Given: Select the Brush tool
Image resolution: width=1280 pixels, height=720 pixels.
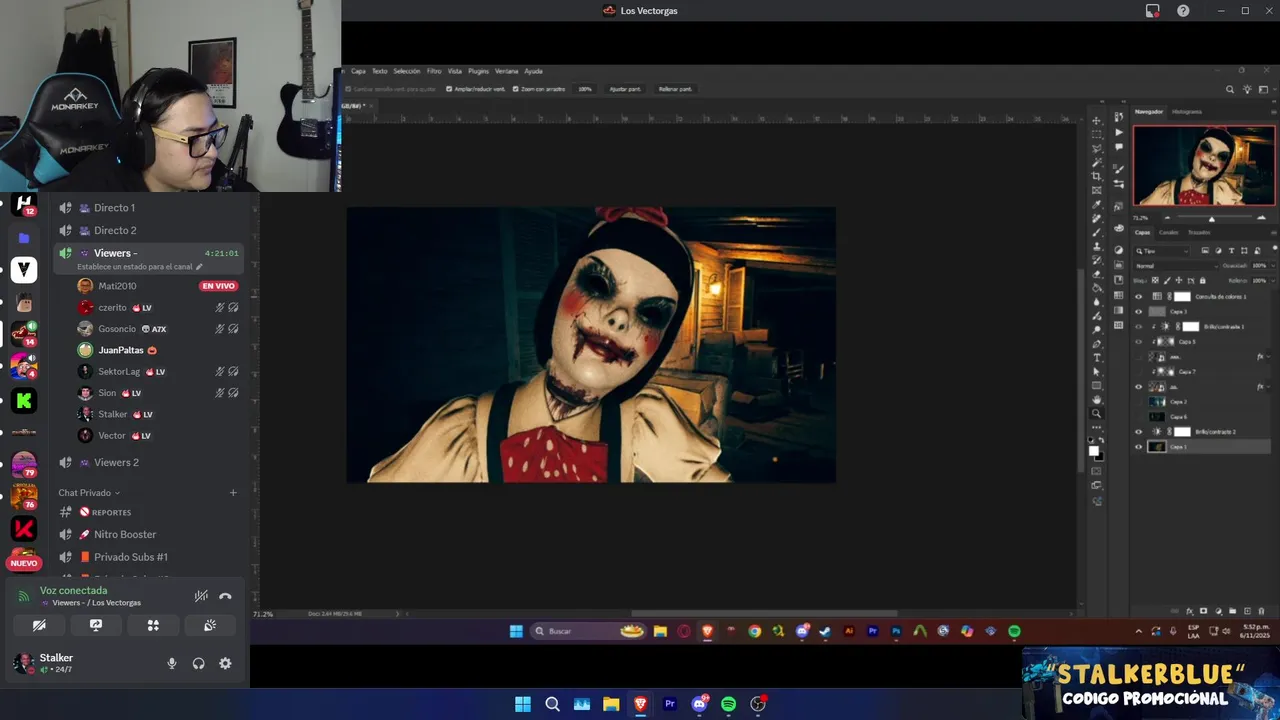Looking at the screenshot, I should click(x=1097, y=232).
